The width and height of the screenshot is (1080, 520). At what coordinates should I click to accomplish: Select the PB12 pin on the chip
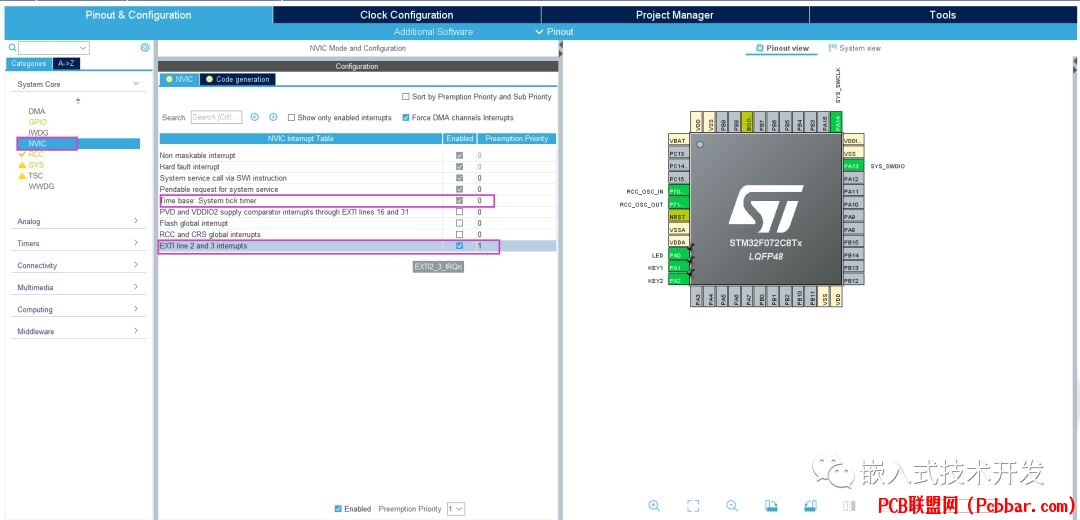(x=853, y=281)
